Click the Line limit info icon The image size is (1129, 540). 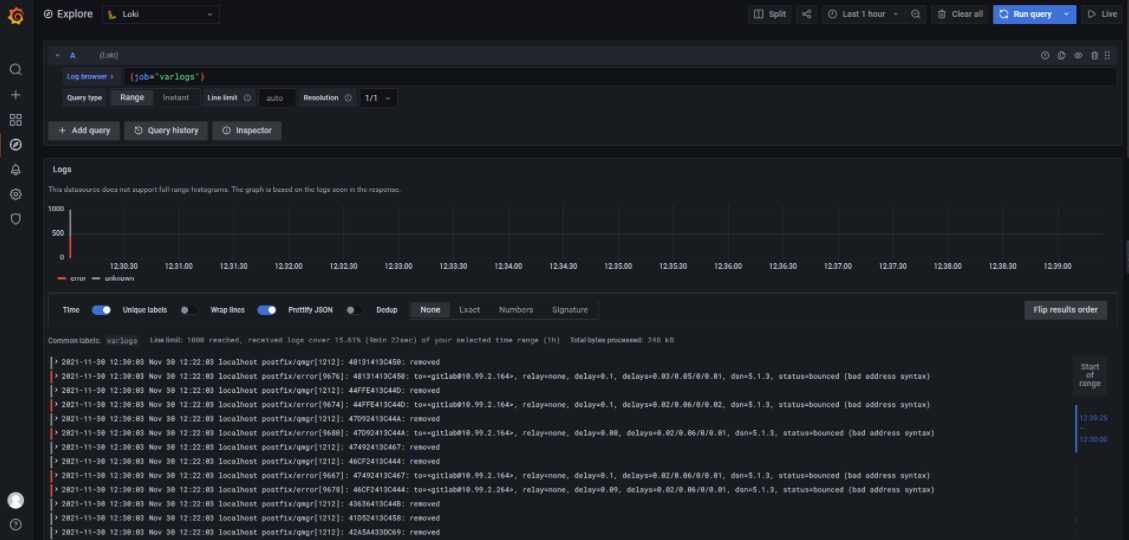click(x=247, y=98)
